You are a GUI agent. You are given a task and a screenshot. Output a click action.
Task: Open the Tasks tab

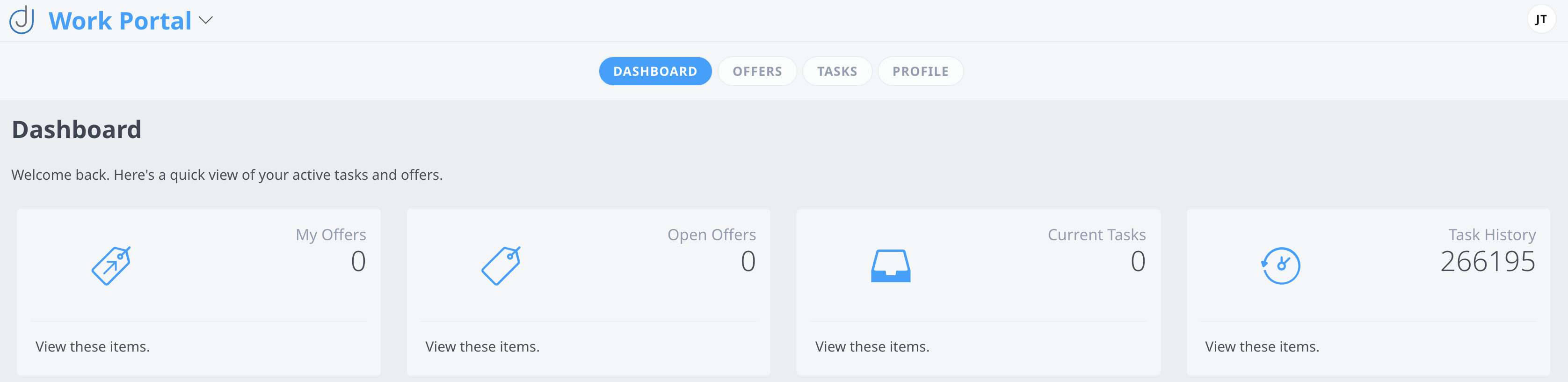click(837, 71)
